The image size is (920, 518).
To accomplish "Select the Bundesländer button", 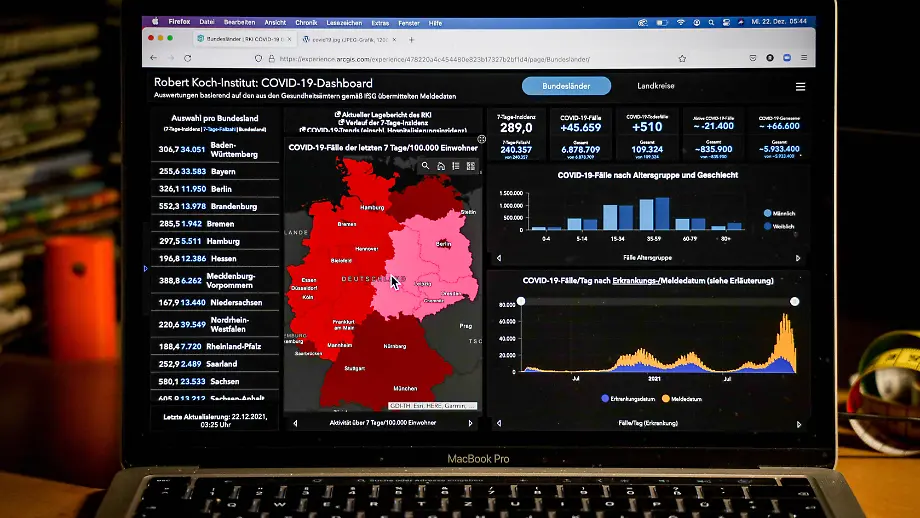I will coord(564,87).
